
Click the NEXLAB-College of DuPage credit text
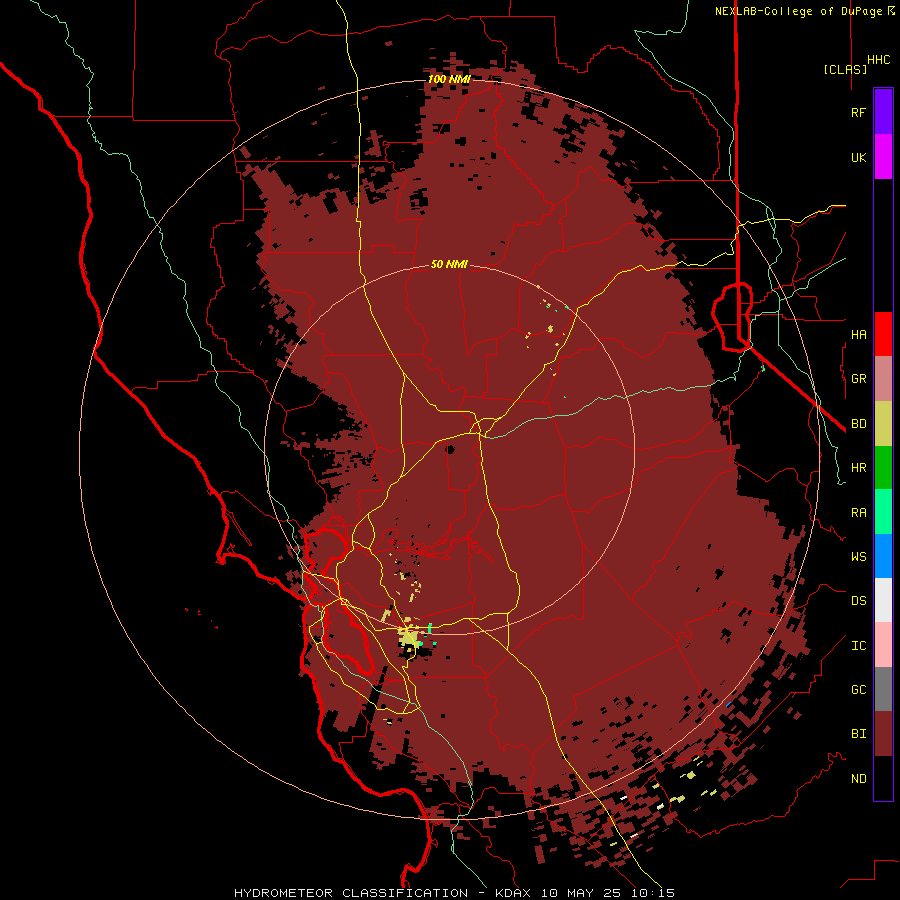(805, 11)
